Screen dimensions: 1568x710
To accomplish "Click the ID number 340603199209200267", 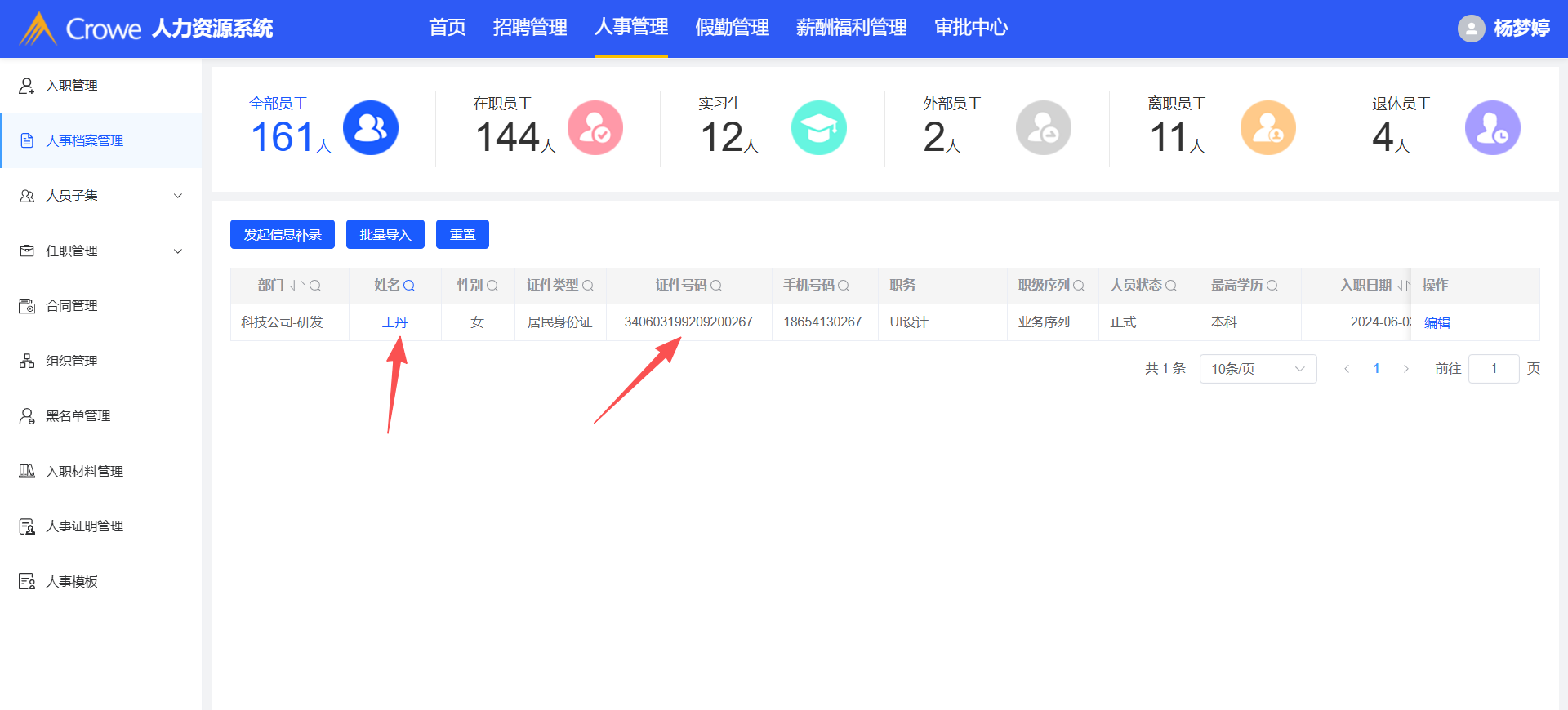I will click(688, 322).
